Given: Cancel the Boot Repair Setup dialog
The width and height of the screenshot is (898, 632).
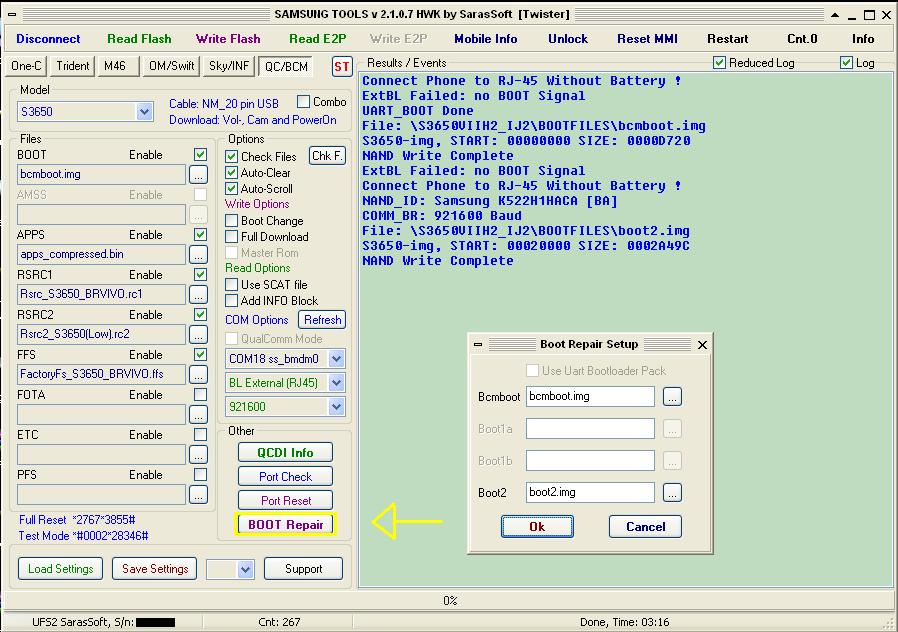Looking at the screenshot, I should click(645, 527).
